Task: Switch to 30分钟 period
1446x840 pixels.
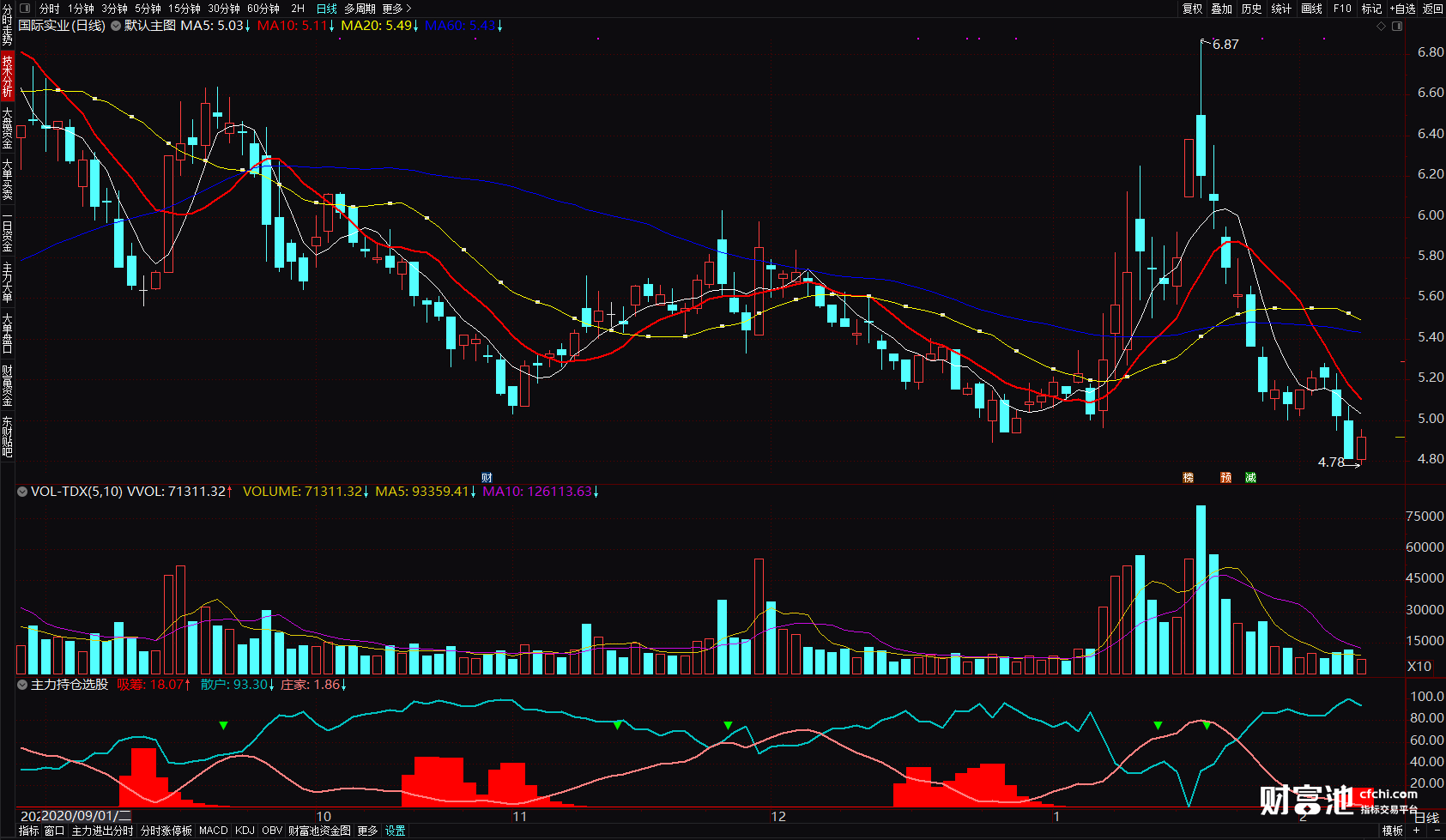Action: coord(223,9)
